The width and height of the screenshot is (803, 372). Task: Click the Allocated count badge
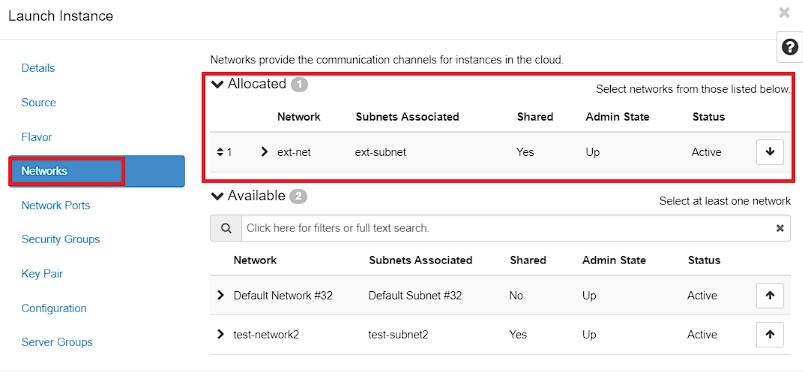[x=299, y=85]
